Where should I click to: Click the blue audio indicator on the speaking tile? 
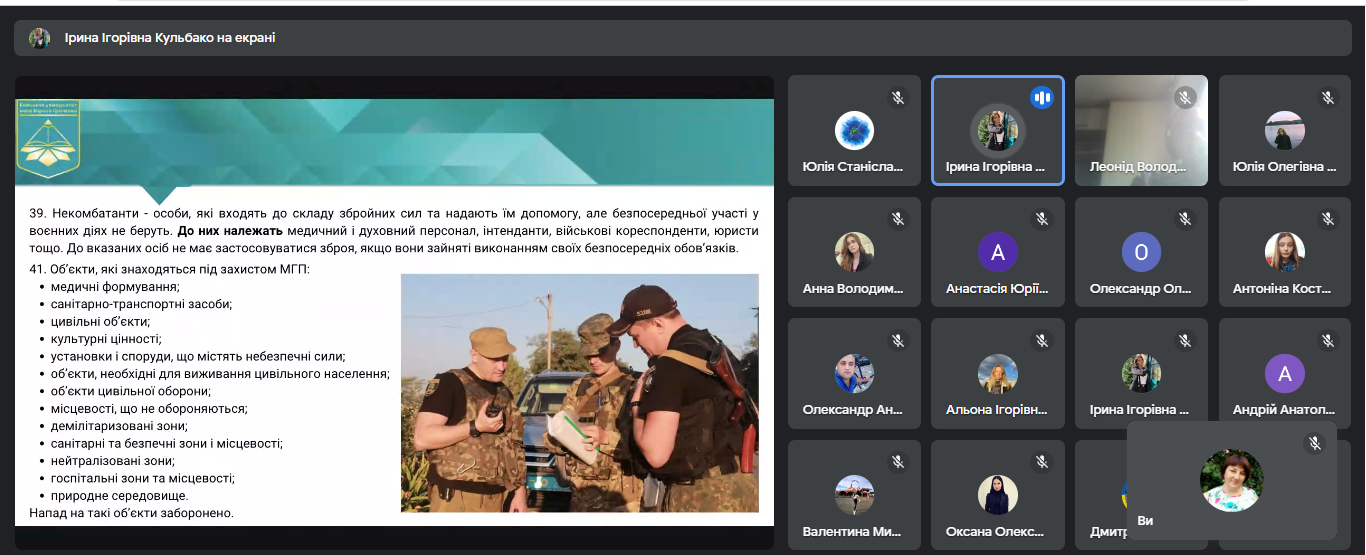pyautogui.click(x=1041, y=98)
